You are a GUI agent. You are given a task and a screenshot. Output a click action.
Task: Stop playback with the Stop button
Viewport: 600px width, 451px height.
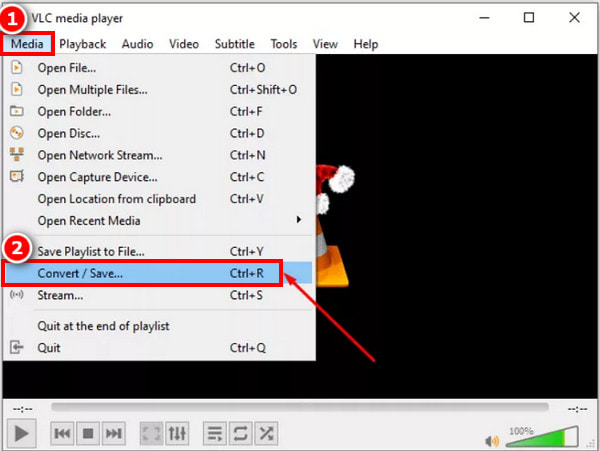click(88, 433)
